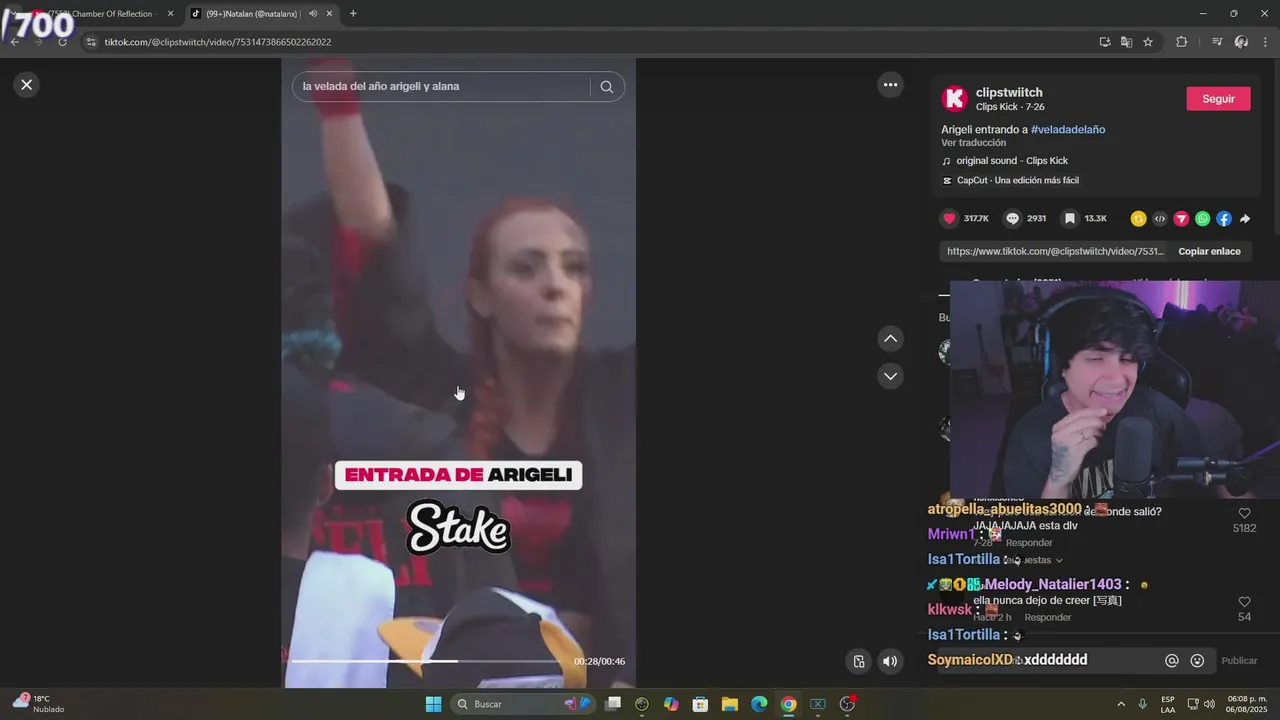Click the search magnifier in video search bar

606,87
